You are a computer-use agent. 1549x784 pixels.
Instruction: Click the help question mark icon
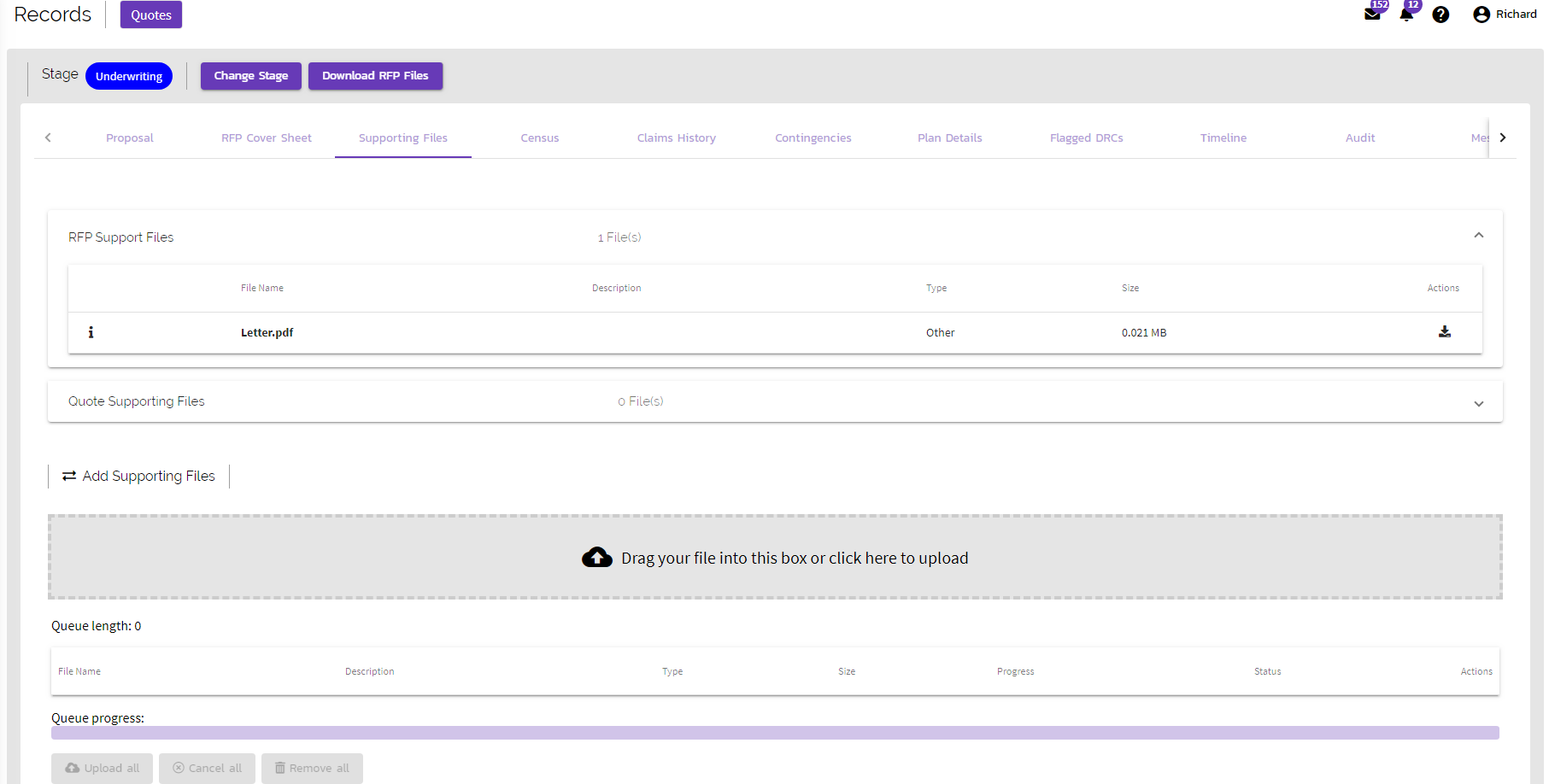(1441, 15)
